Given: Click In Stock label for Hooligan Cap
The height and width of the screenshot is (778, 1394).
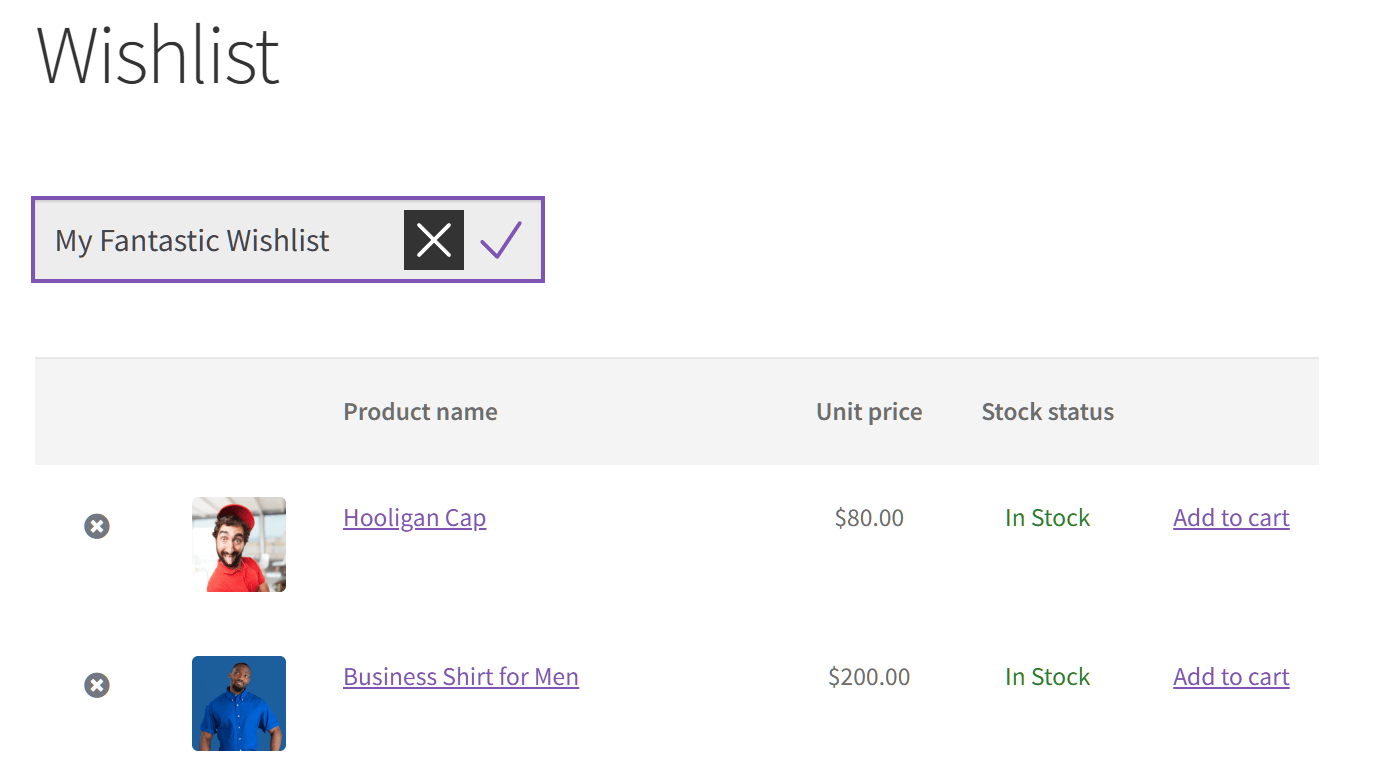Looking at the screenshot, I should point(1047,518).
